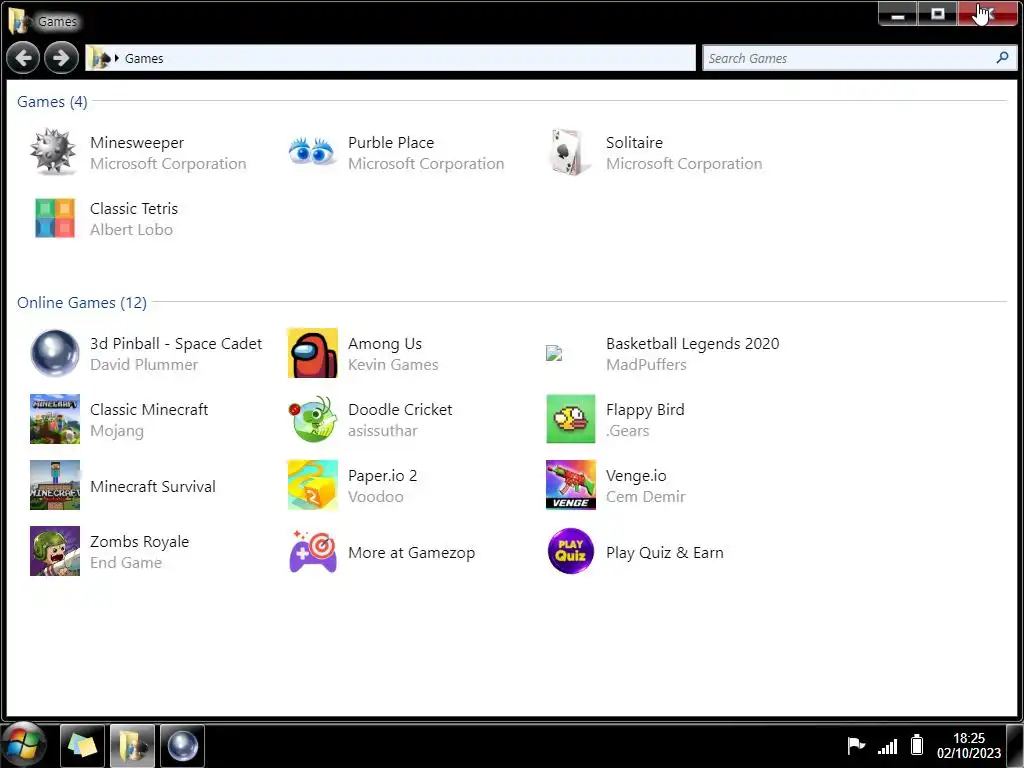The image size is (1024, 768).
Task: Open the clock showing 18:25
Action: point(968,745)
